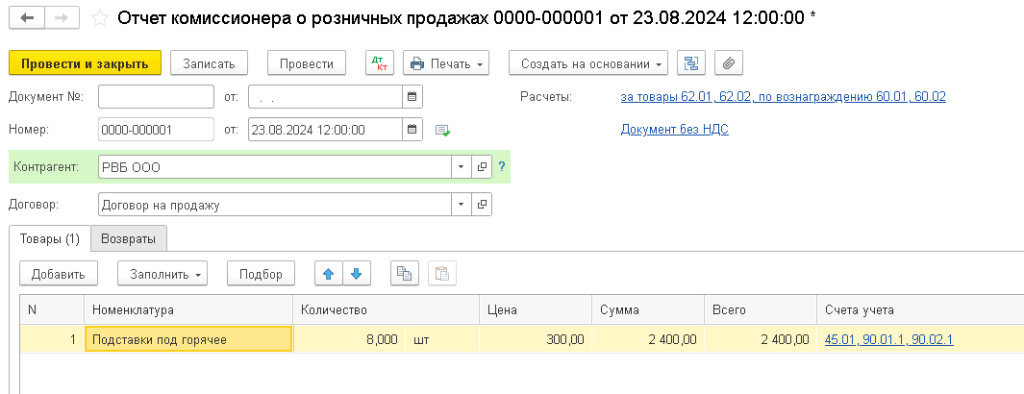This screenshot has height=394, width=1024.
Task: Select cell Подставки под горячее
Action: point(189,339)
